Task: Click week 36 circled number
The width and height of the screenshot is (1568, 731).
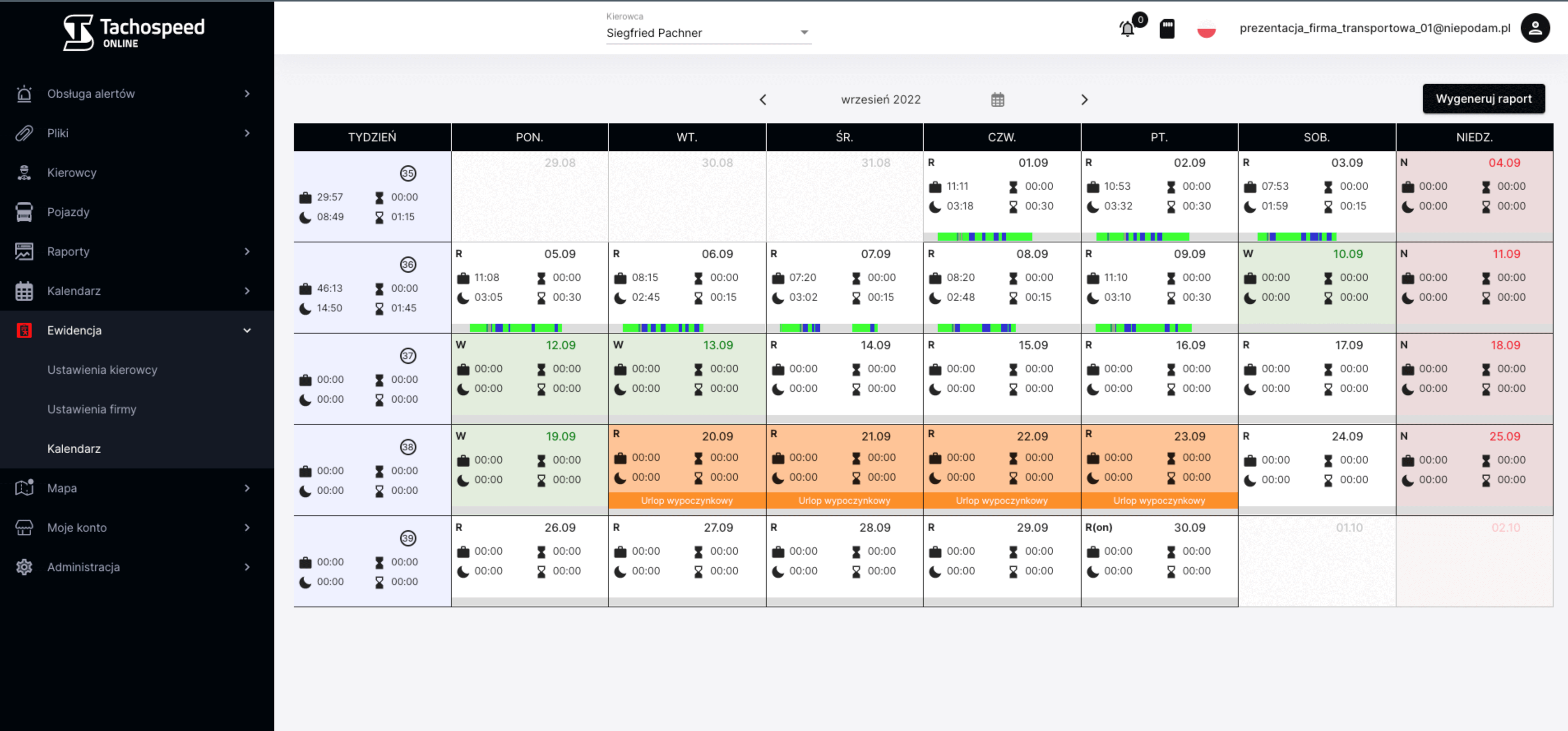Action: point(407,265)
